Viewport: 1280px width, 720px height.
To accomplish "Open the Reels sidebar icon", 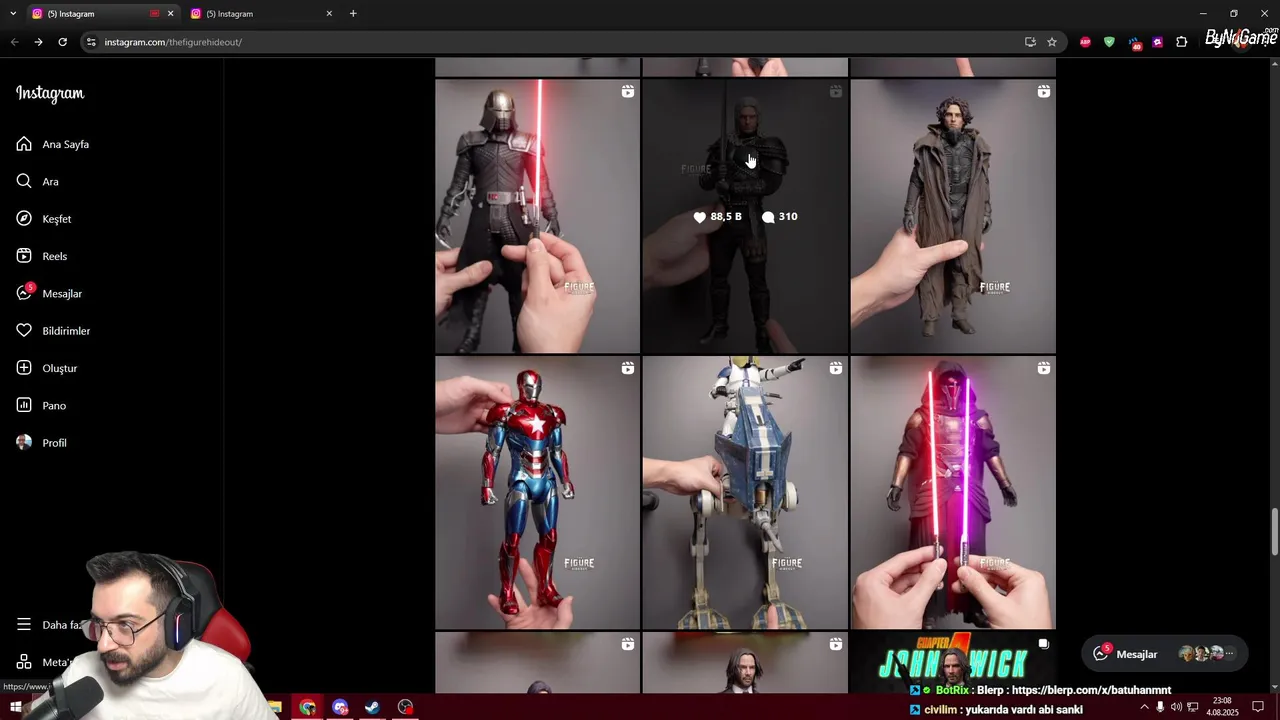I will (24, 256).
